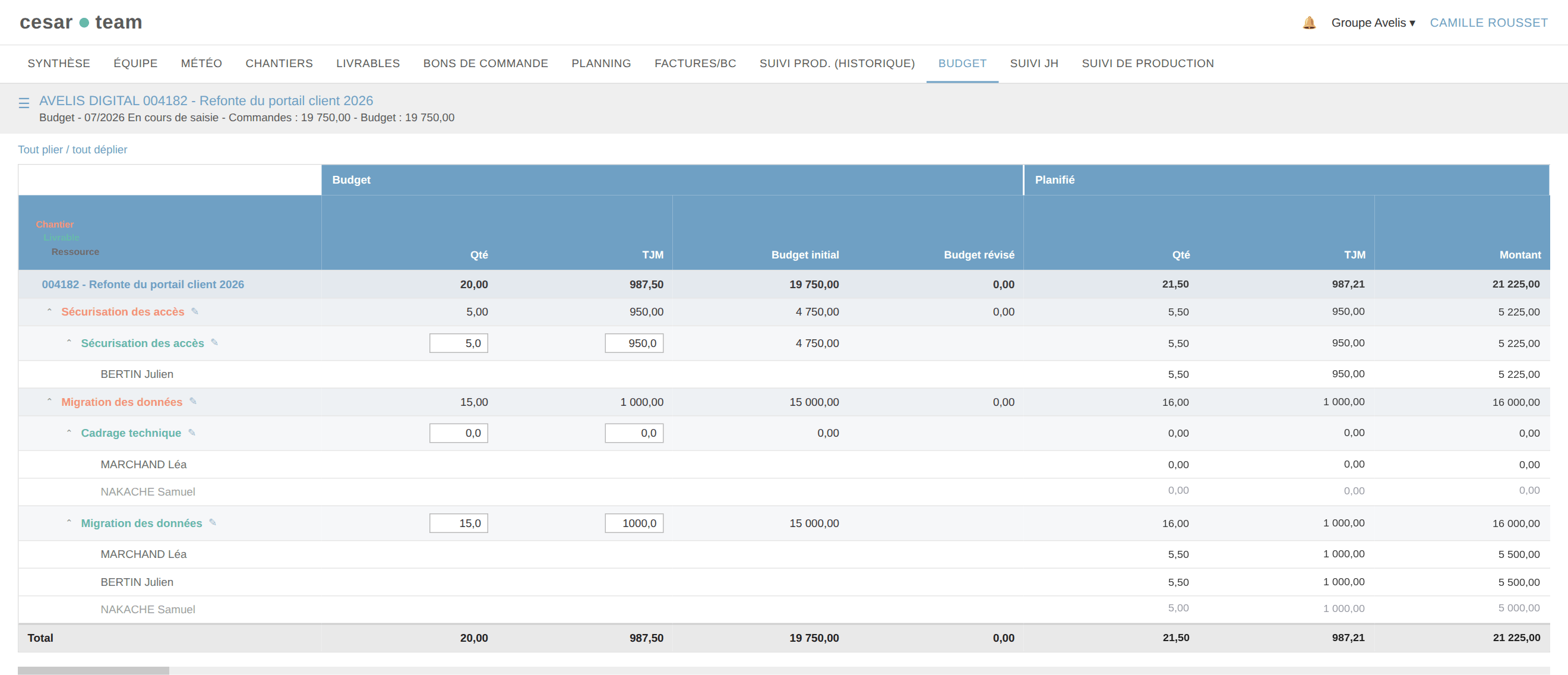This screenshot has width=1568, height=675.
Task: Select greyed NAKACHE Samuel under Cadrage technique
Action: pos(784,491)
